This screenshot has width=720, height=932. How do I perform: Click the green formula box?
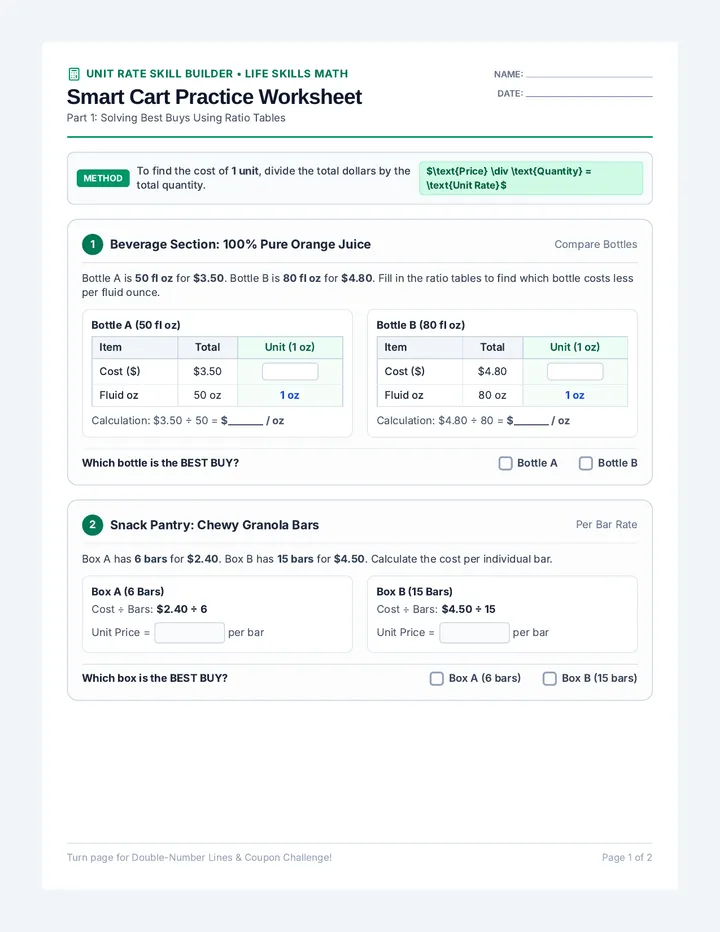tap(531, 178)
